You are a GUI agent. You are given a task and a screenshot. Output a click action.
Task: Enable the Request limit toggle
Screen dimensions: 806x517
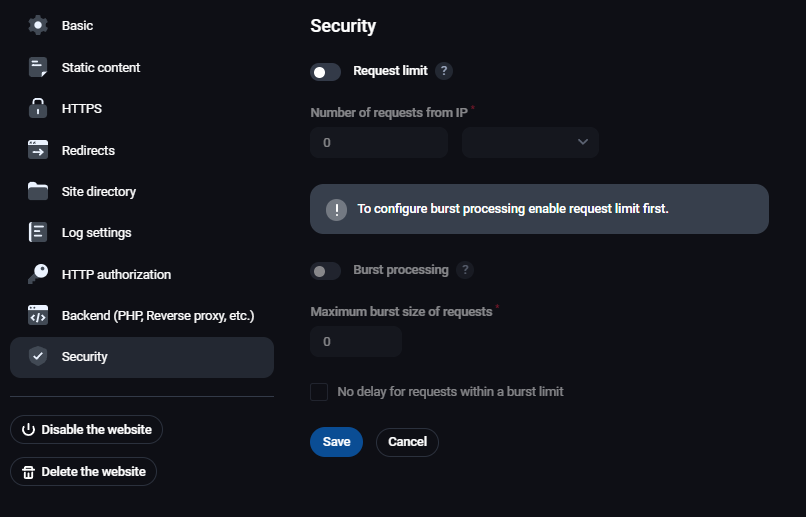326,72
